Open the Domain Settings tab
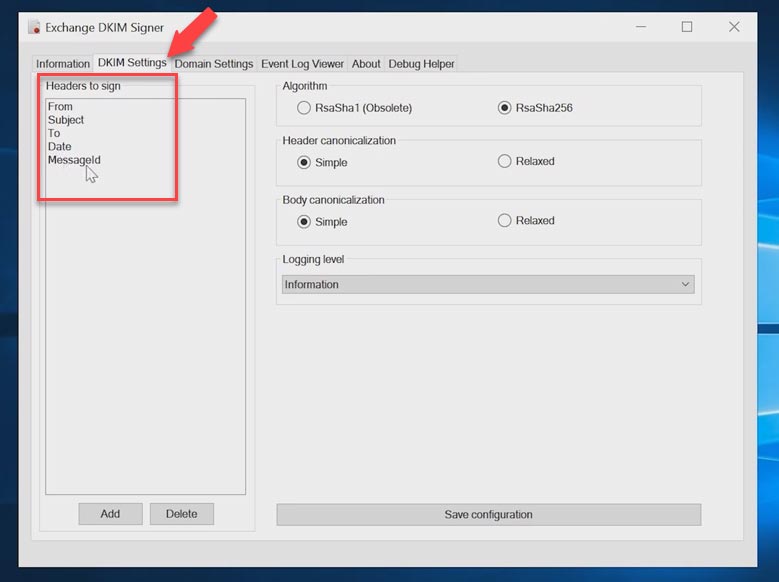 [214, 64]
